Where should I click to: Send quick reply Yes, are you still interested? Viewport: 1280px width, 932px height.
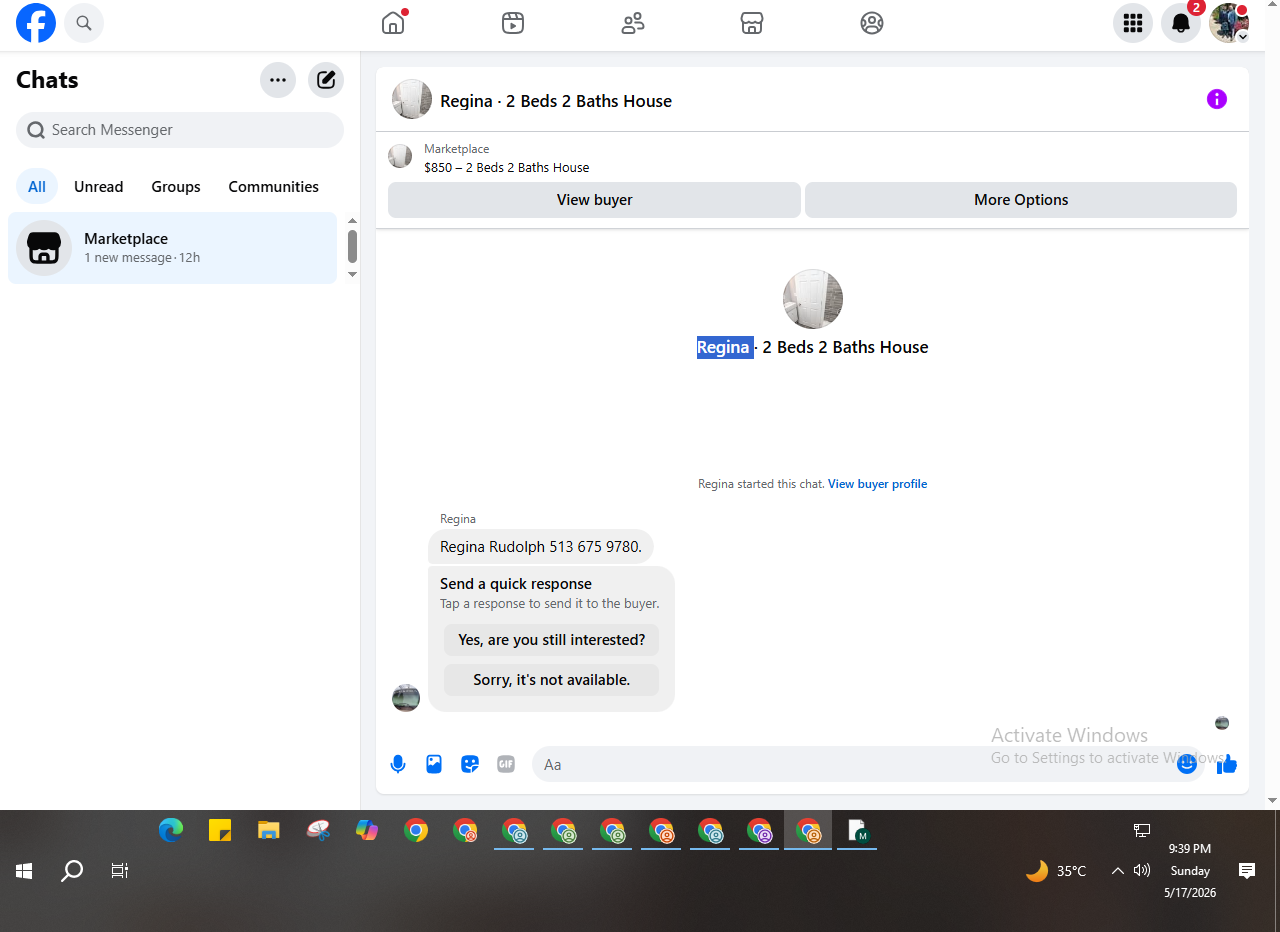[552, 640]
